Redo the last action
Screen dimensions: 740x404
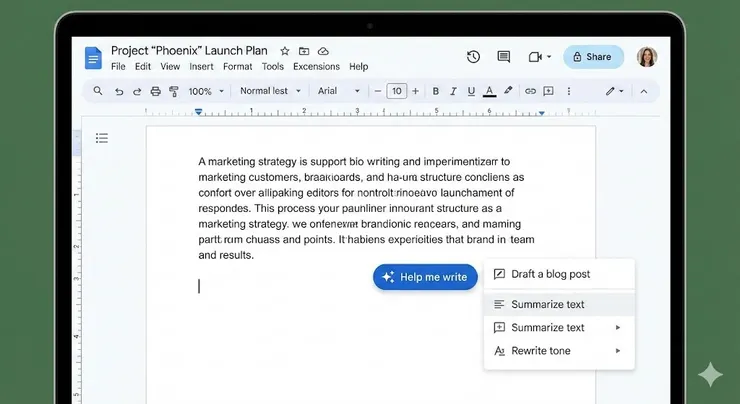(x=137, y=92)
